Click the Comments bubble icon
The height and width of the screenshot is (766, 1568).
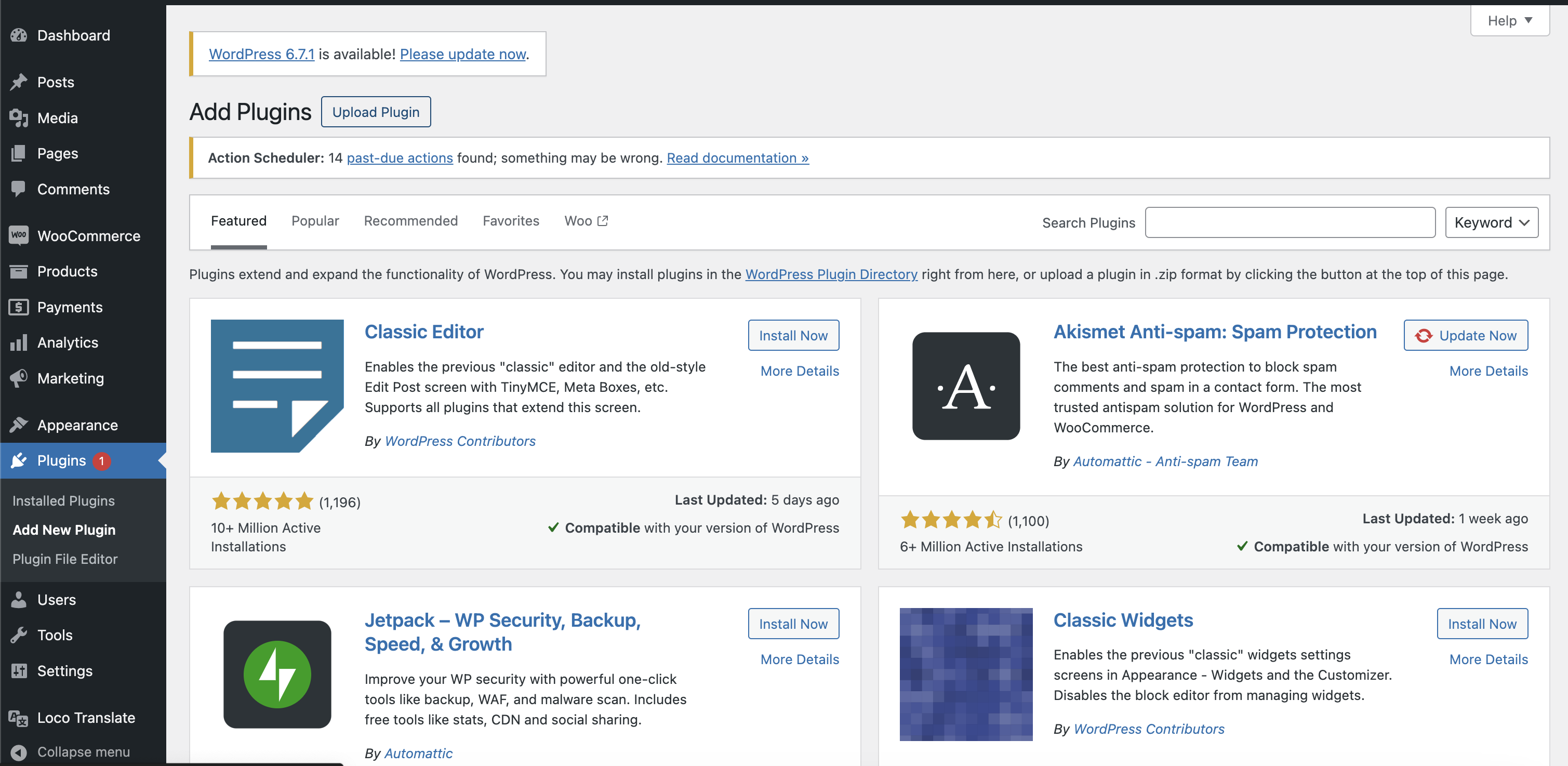(x=19, y=189)
